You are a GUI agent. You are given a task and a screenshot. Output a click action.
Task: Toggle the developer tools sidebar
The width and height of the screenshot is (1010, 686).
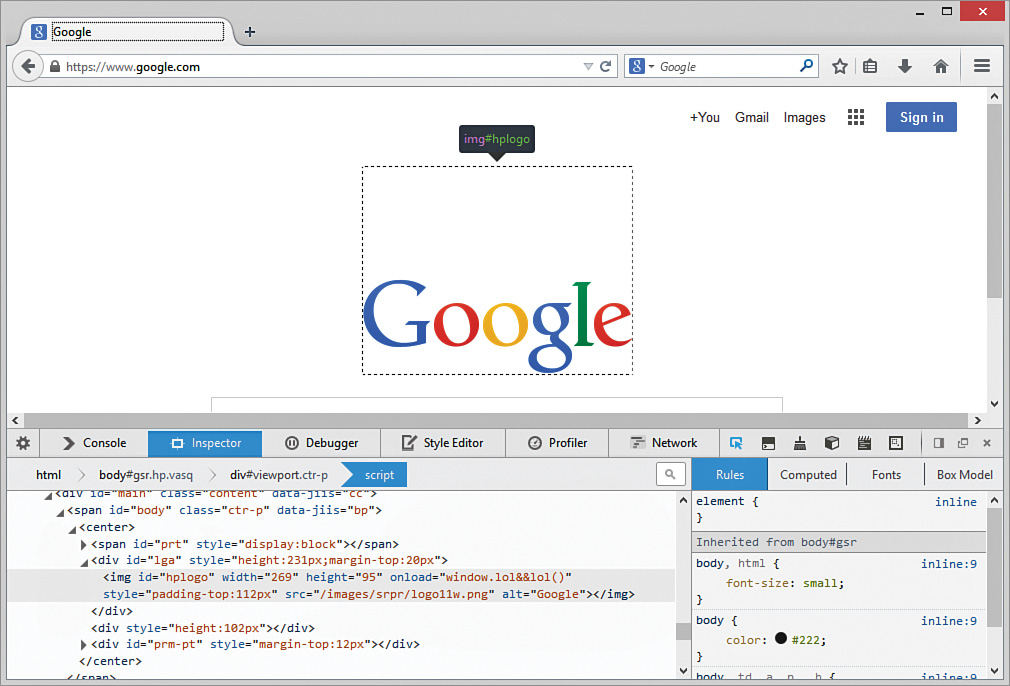[x=938, y=443]
